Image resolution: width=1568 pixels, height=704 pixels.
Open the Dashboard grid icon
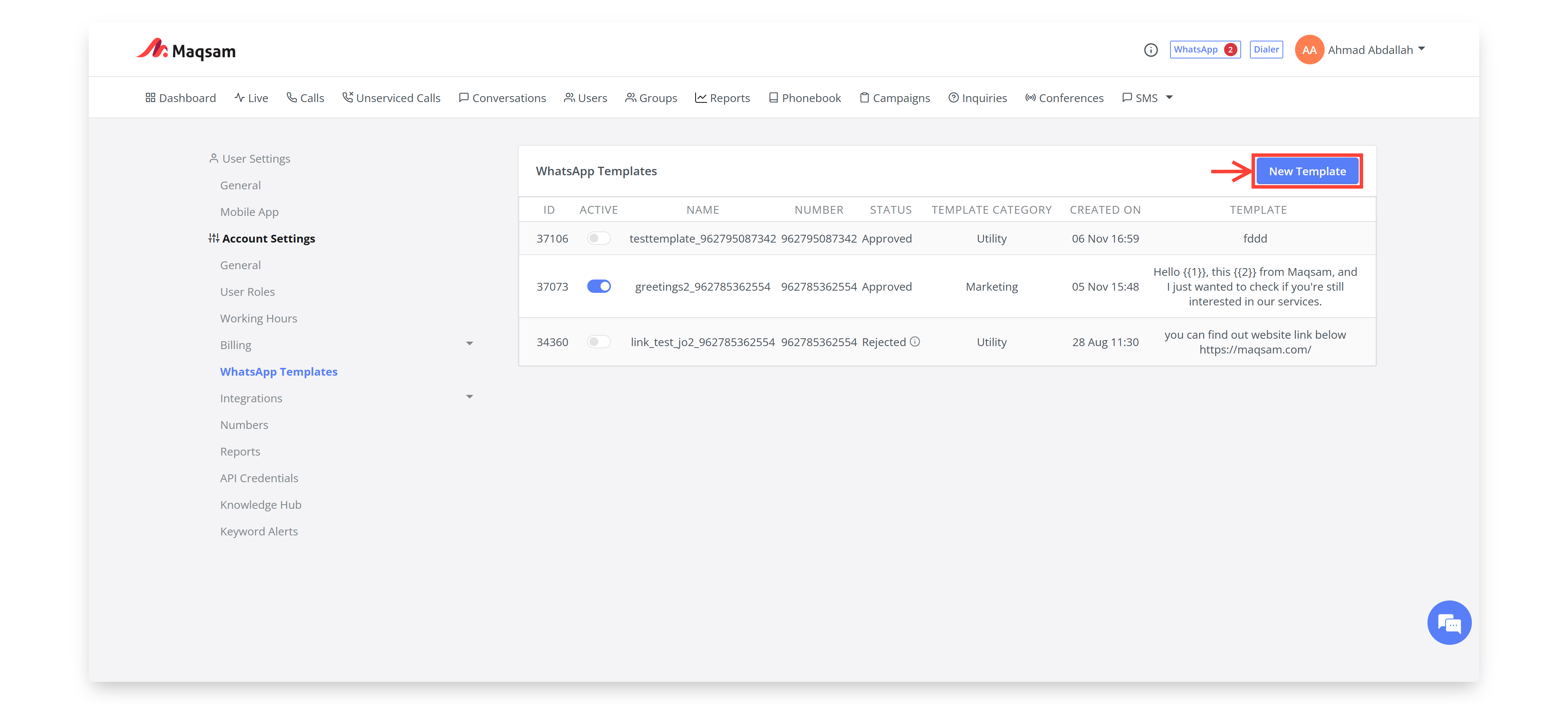151,97
